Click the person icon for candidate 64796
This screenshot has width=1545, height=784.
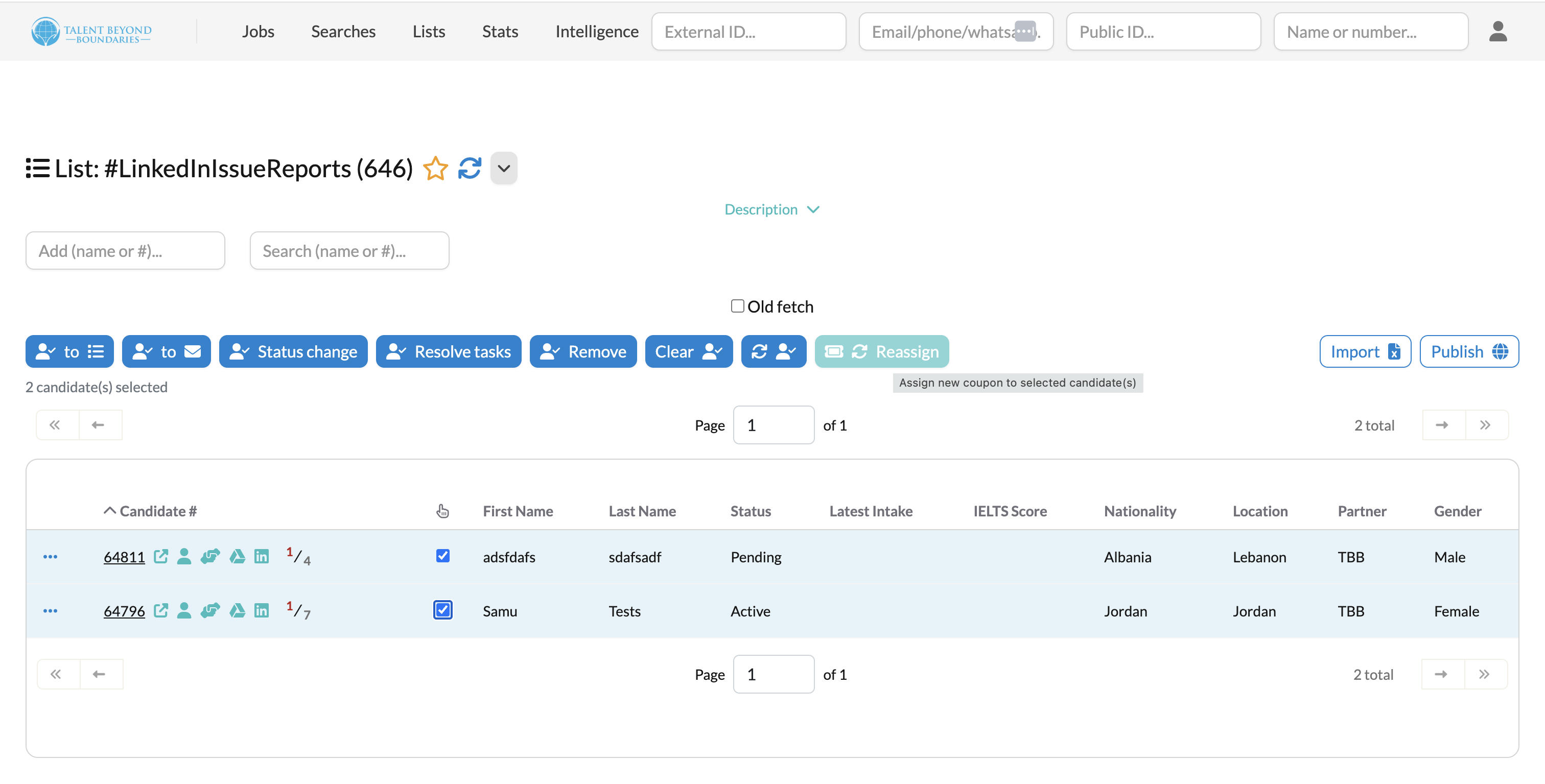tap(184, 610)
